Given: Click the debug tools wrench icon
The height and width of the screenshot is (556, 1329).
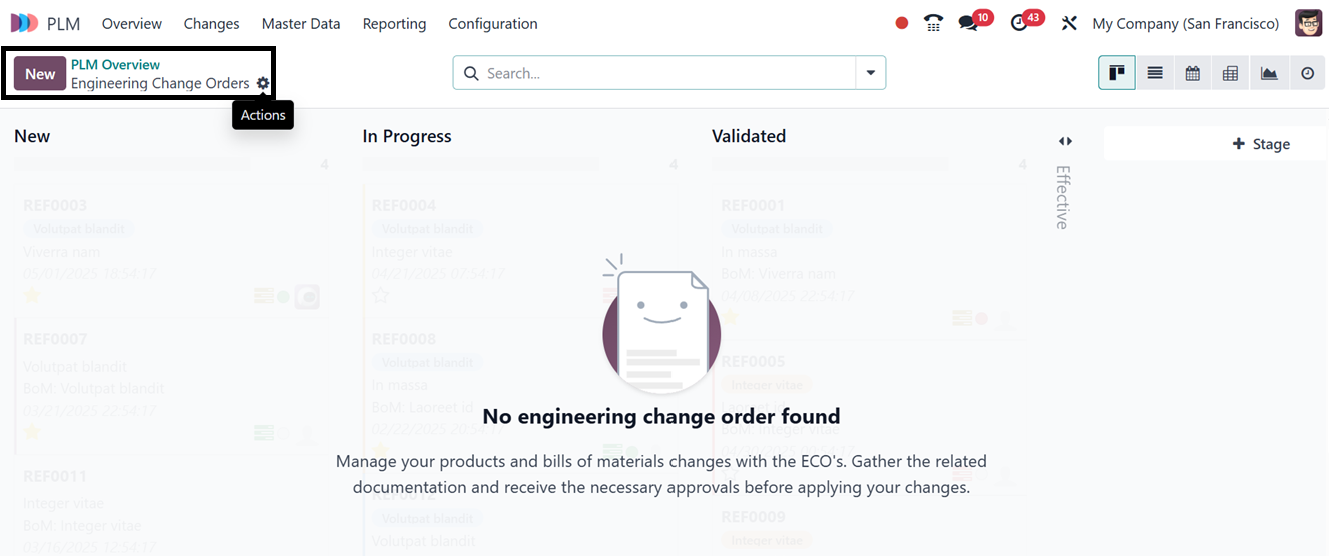Looking at the screenshot, I should 1069,23.
